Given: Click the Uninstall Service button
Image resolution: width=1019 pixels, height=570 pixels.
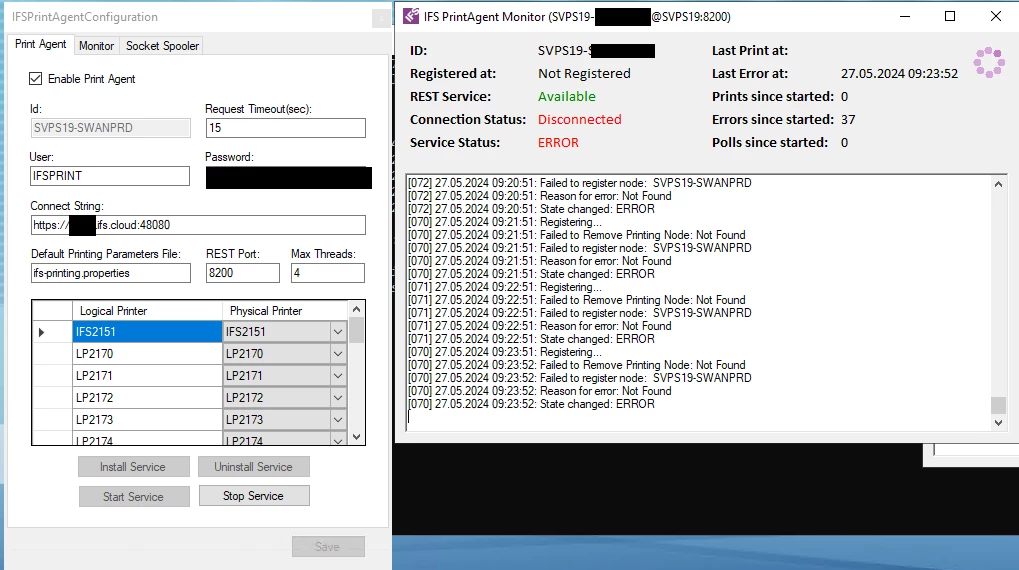Looking at the screenshot, I should click(x=253, y=467).
